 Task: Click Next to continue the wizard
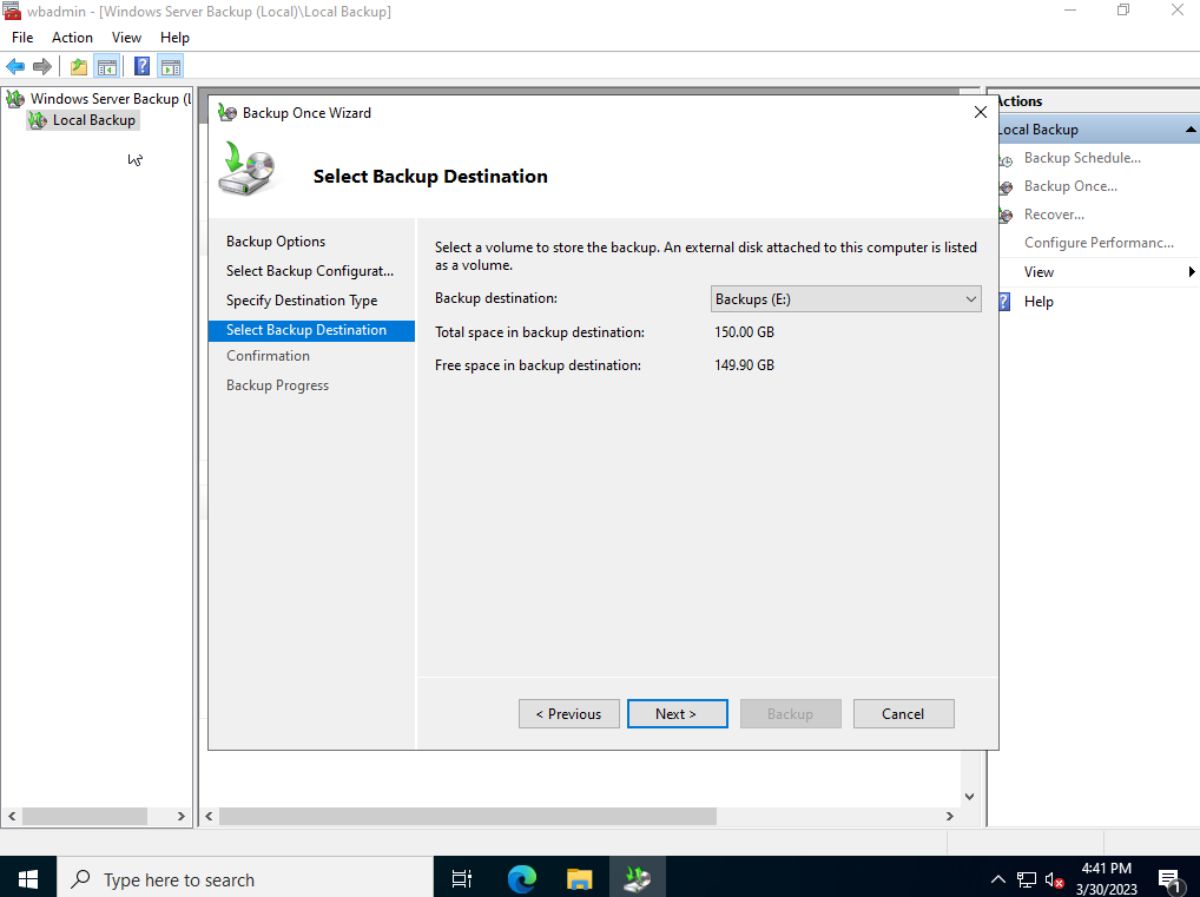677,713
